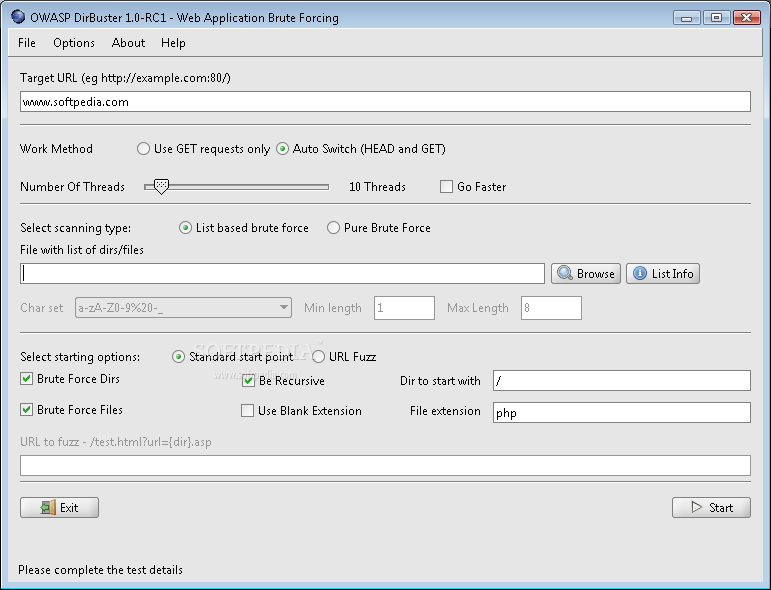Toggle the Be Recursive checkbox
771x590 pixels.
248,381
